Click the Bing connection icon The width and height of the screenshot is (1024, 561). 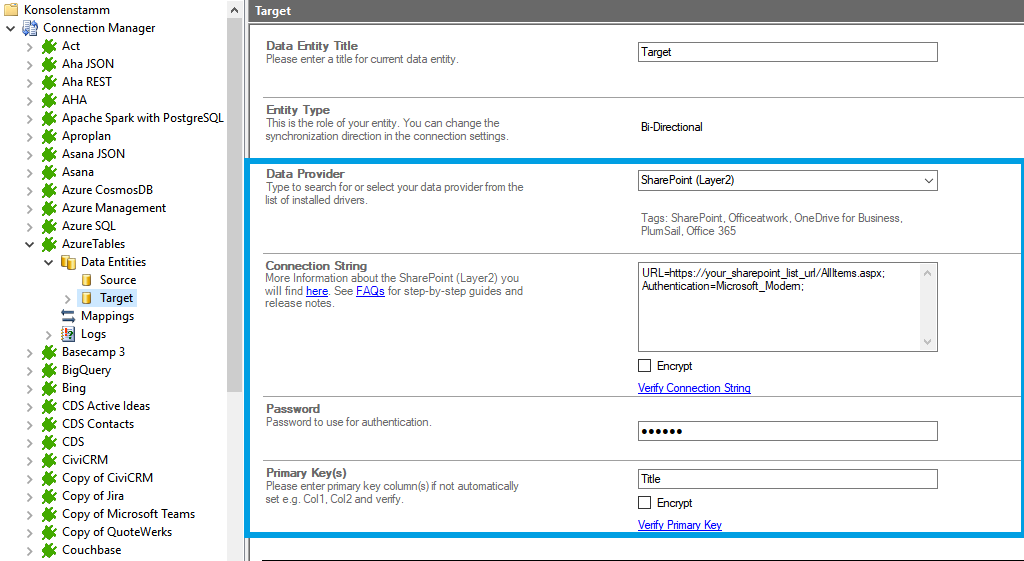49,388
